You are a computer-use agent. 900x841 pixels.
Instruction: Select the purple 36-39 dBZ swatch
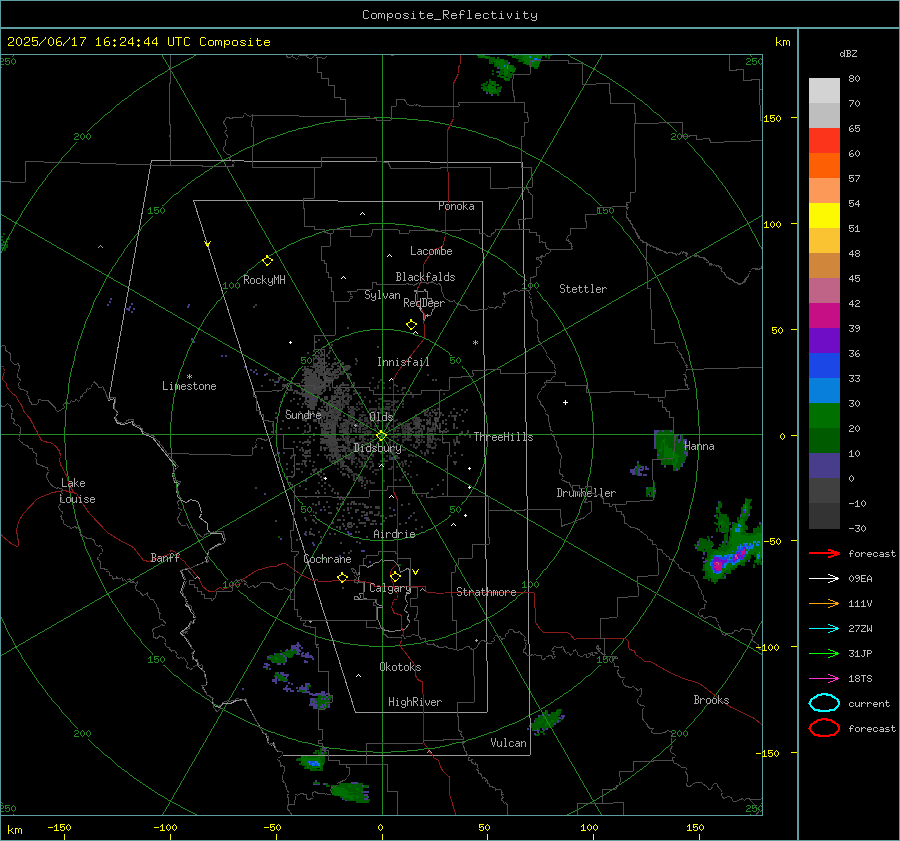824,341
